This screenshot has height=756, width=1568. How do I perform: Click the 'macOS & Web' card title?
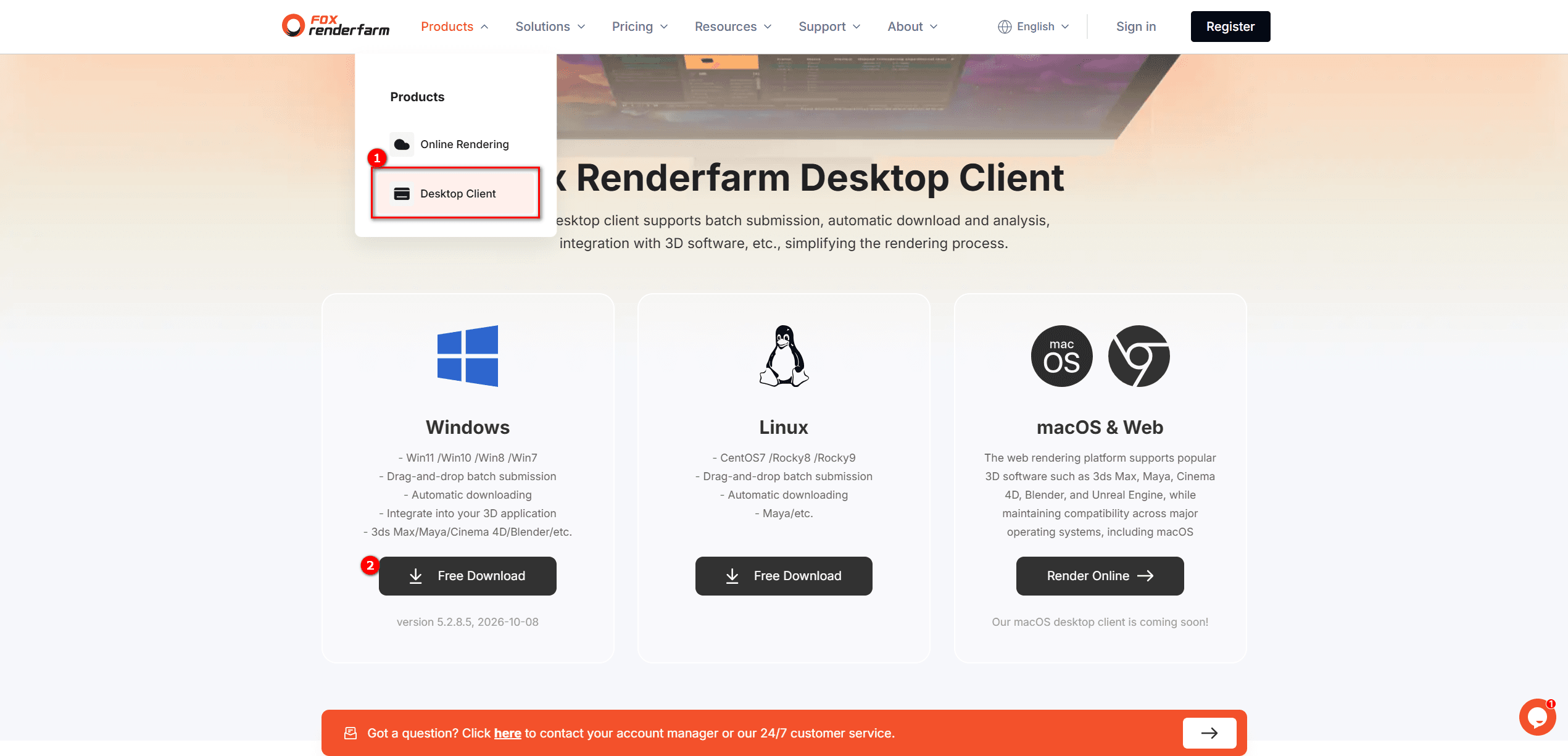[x=1100, y=427]
